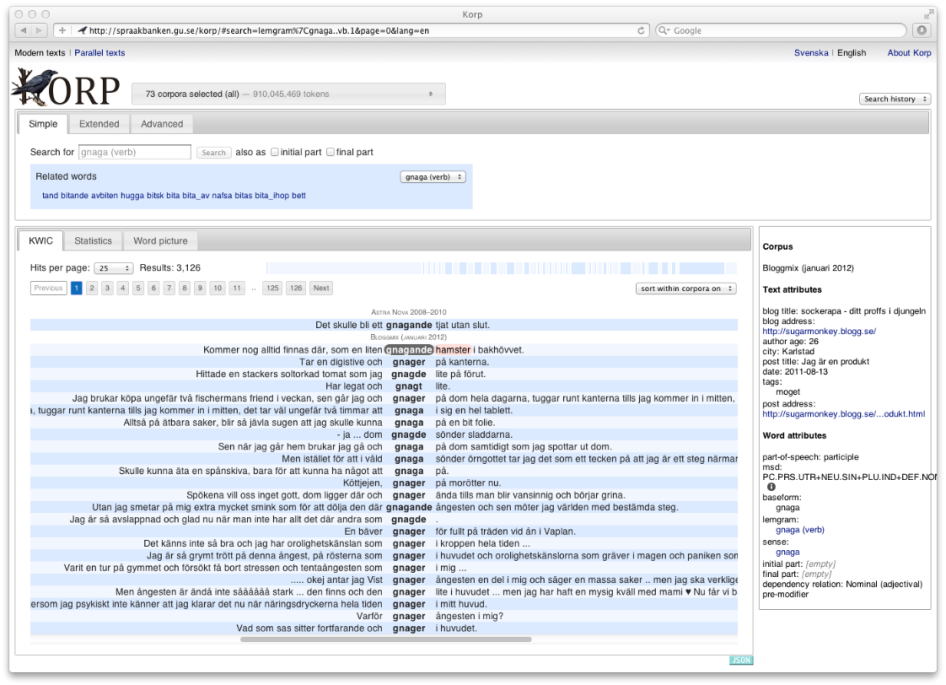This screenshot has height=685, width=946.
Task: Click 'gnagt' in the 'Har legat och' row
Action: click(x=408, y=386)
